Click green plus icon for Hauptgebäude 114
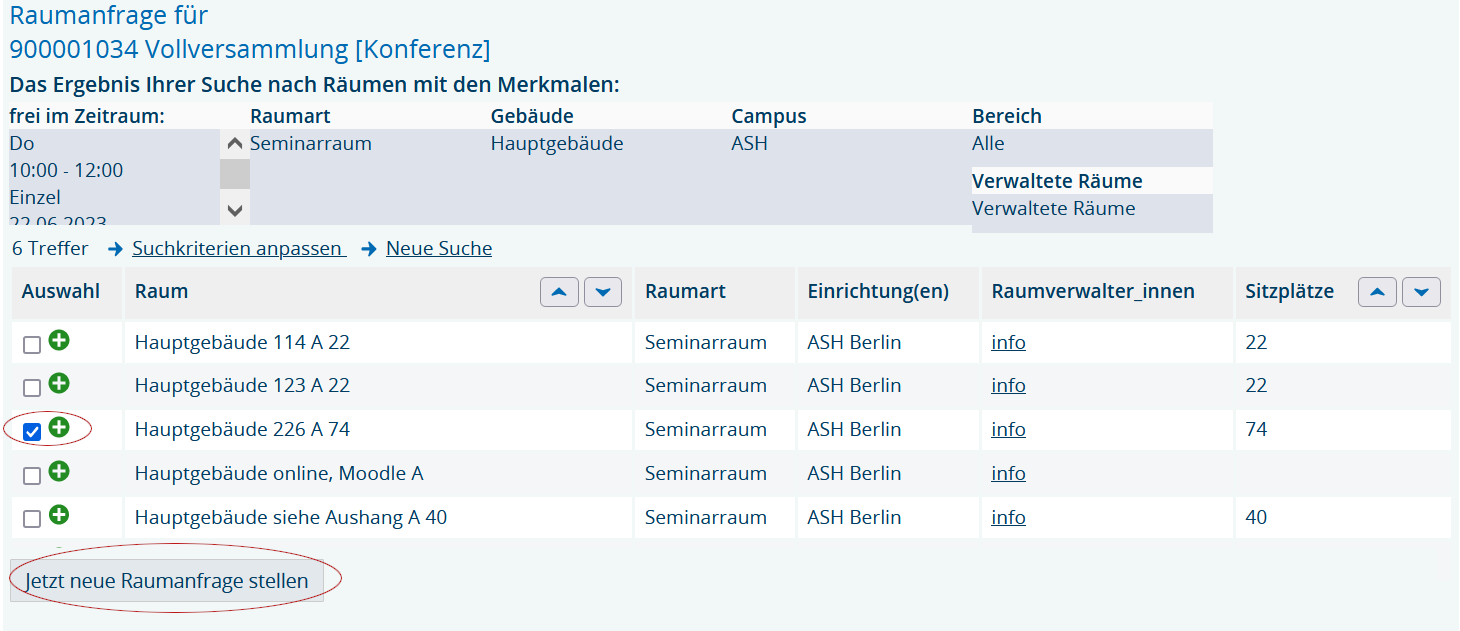This screenshot has width=1460, height=631. tap(59, 341)
